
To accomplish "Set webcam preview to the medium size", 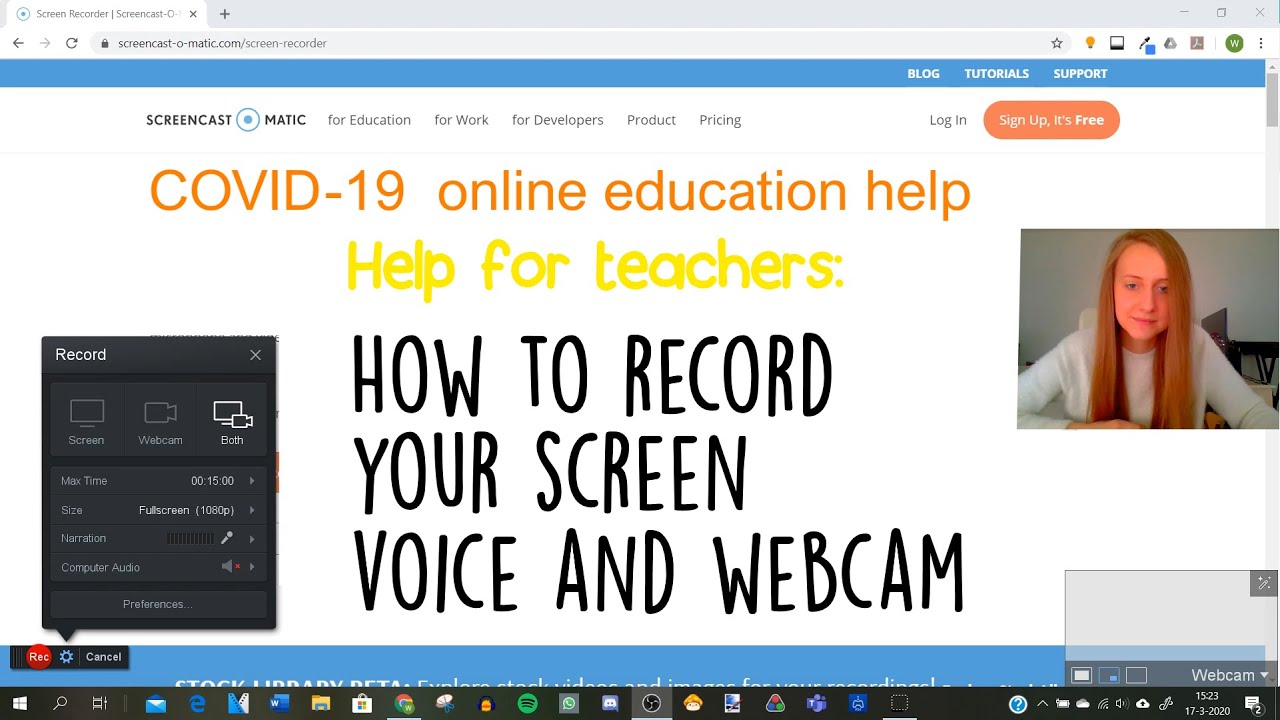I will 1108,675.
